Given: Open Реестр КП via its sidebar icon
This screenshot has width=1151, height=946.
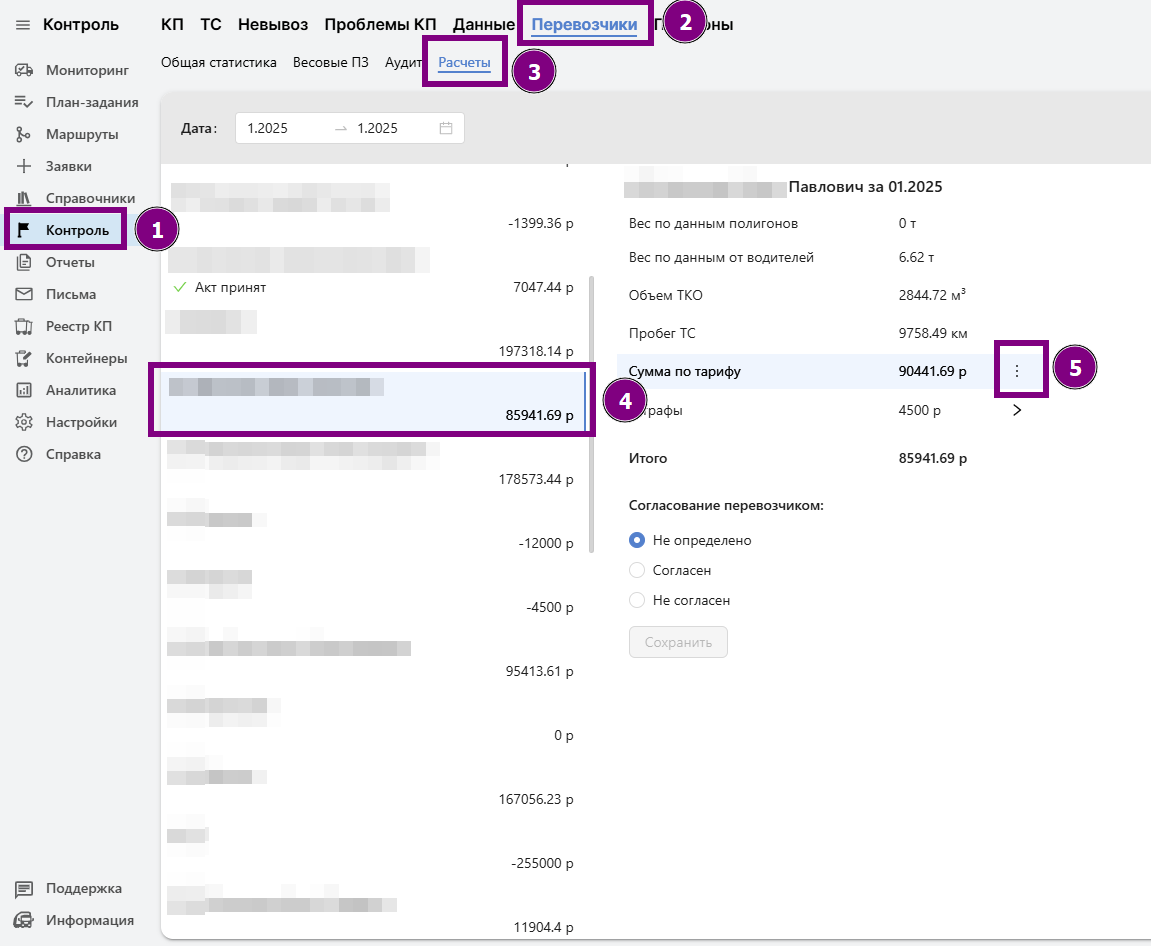Looking at the screenshot, I should (x=25, y=326).
